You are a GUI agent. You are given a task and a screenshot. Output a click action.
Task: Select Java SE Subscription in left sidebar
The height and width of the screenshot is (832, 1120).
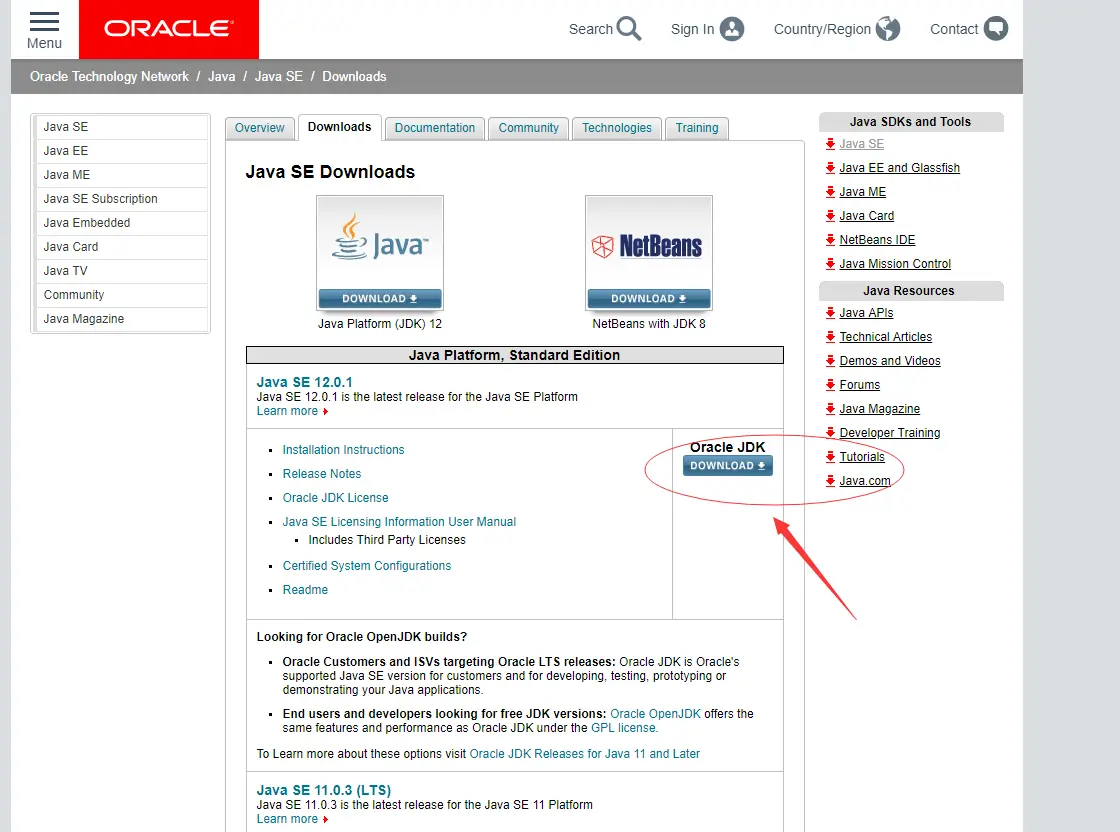tap(121, 199)
